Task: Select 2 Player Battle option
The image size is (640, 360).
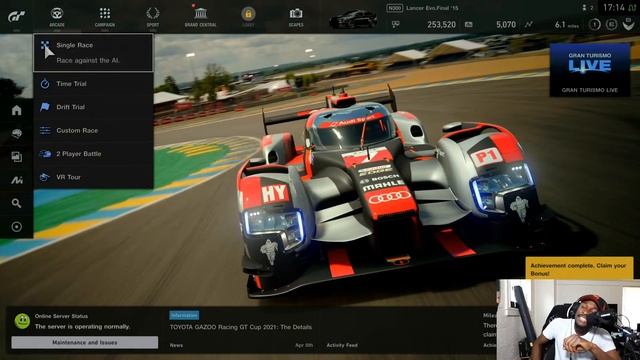Action: pyautogui.click(x=93, y=154)
